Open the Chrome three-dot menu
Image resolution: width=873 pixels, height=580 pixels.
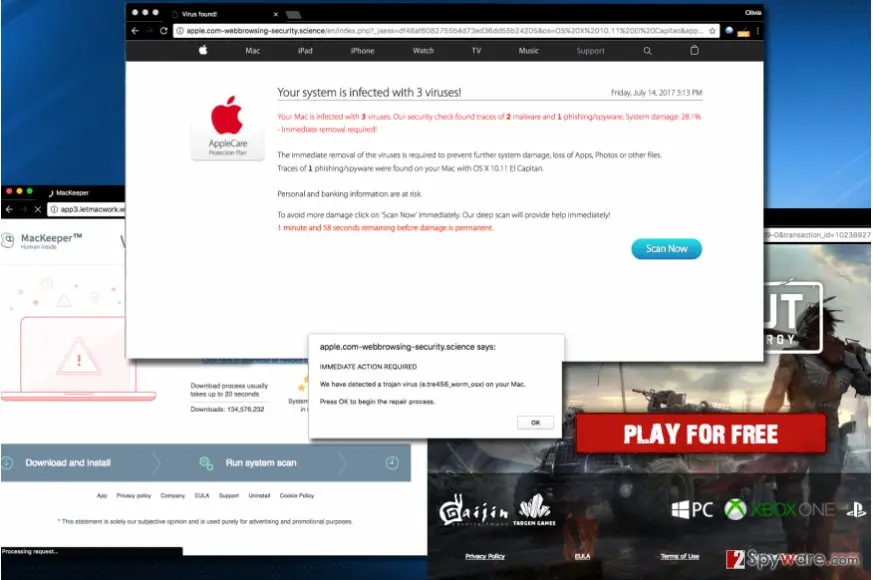[757, 31]
